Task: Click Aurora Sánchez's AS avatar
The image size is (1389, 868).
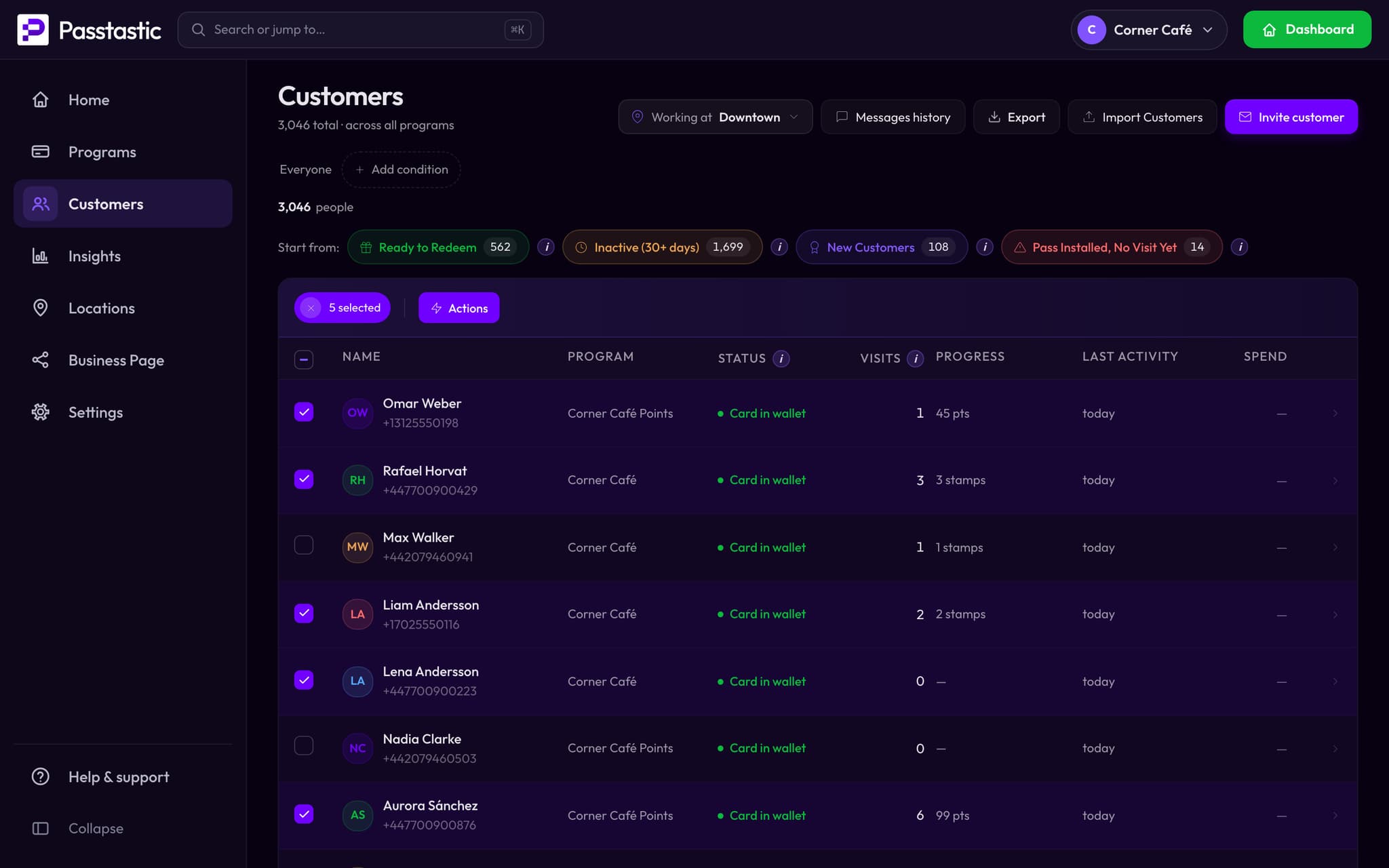Action: [x=357, y=815]
